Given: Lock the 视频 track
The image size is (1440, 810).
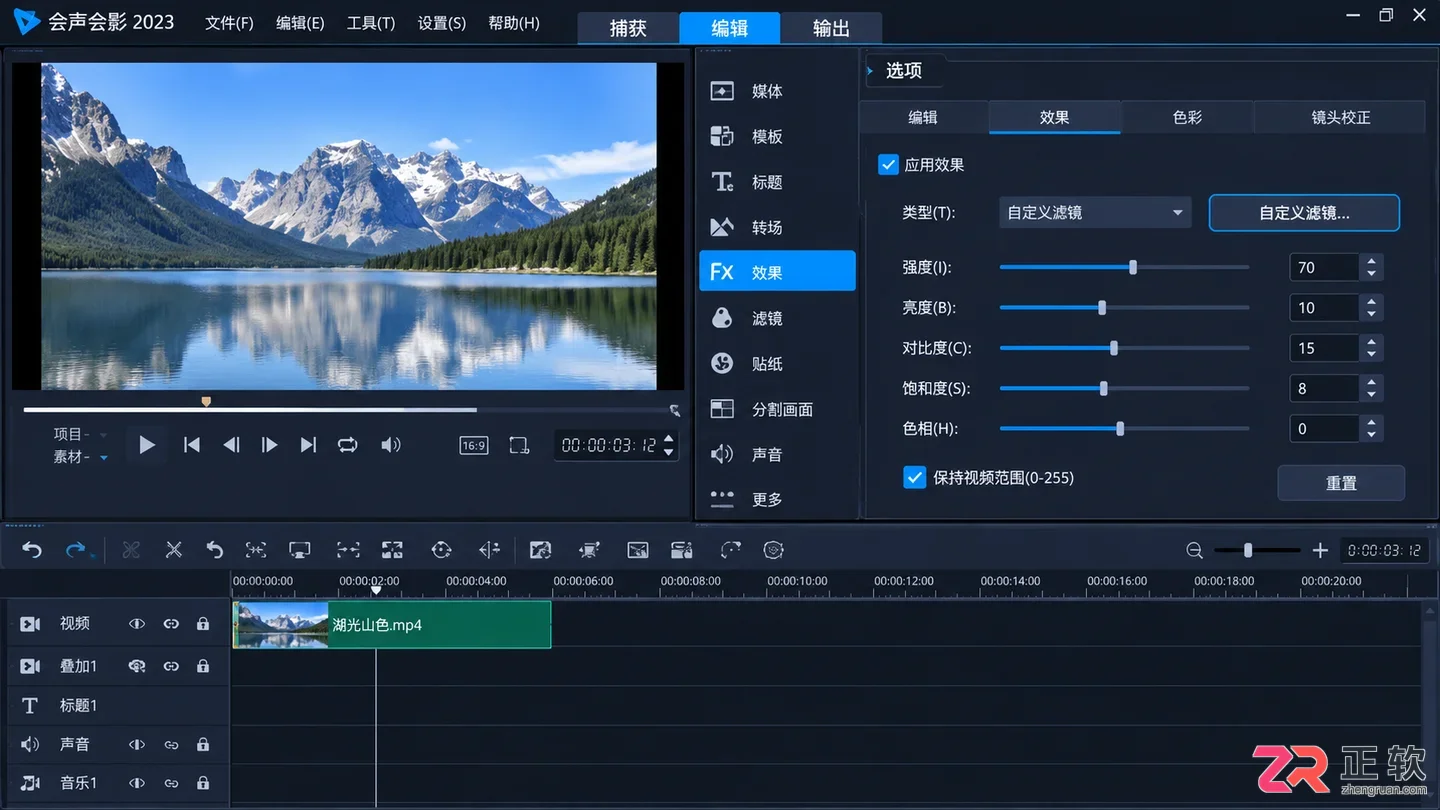Looking at the screenshot, I should click(x=203, y=624).
